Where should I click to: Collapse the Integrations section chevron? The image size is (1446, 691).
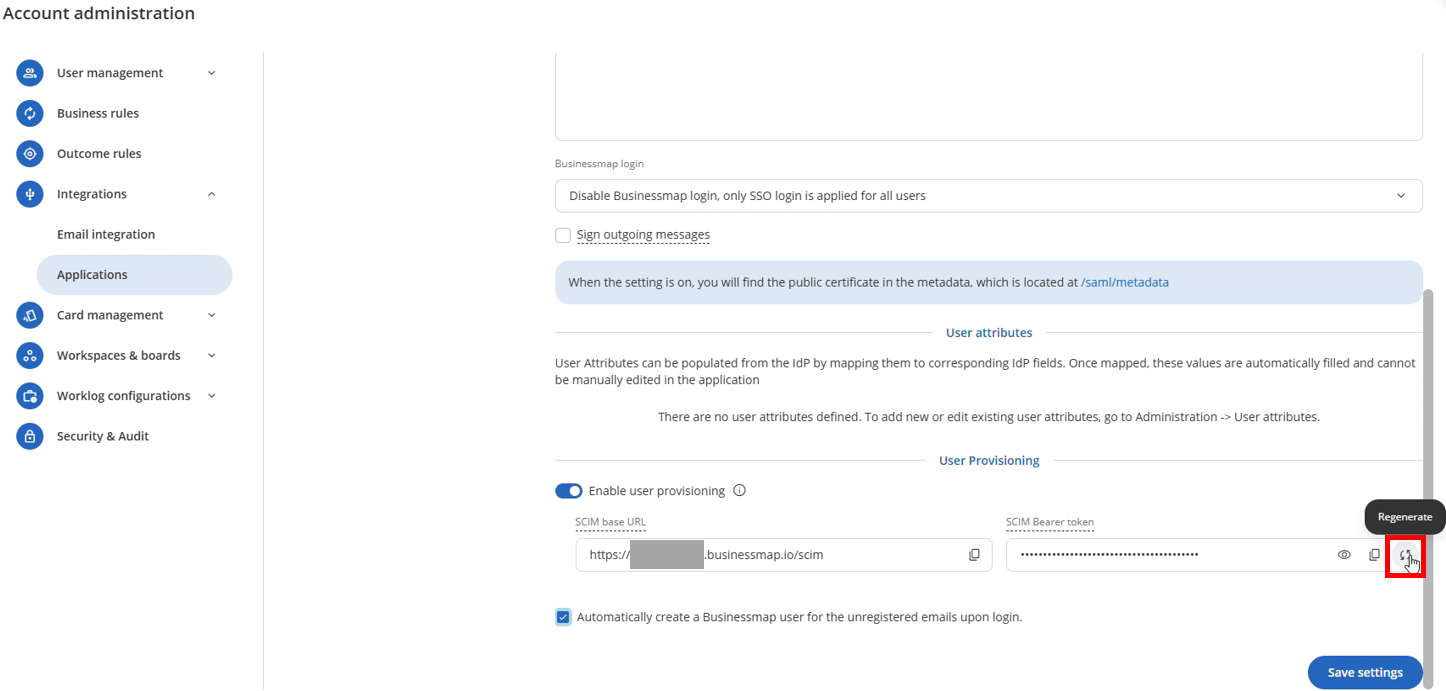tap(211, 194)
